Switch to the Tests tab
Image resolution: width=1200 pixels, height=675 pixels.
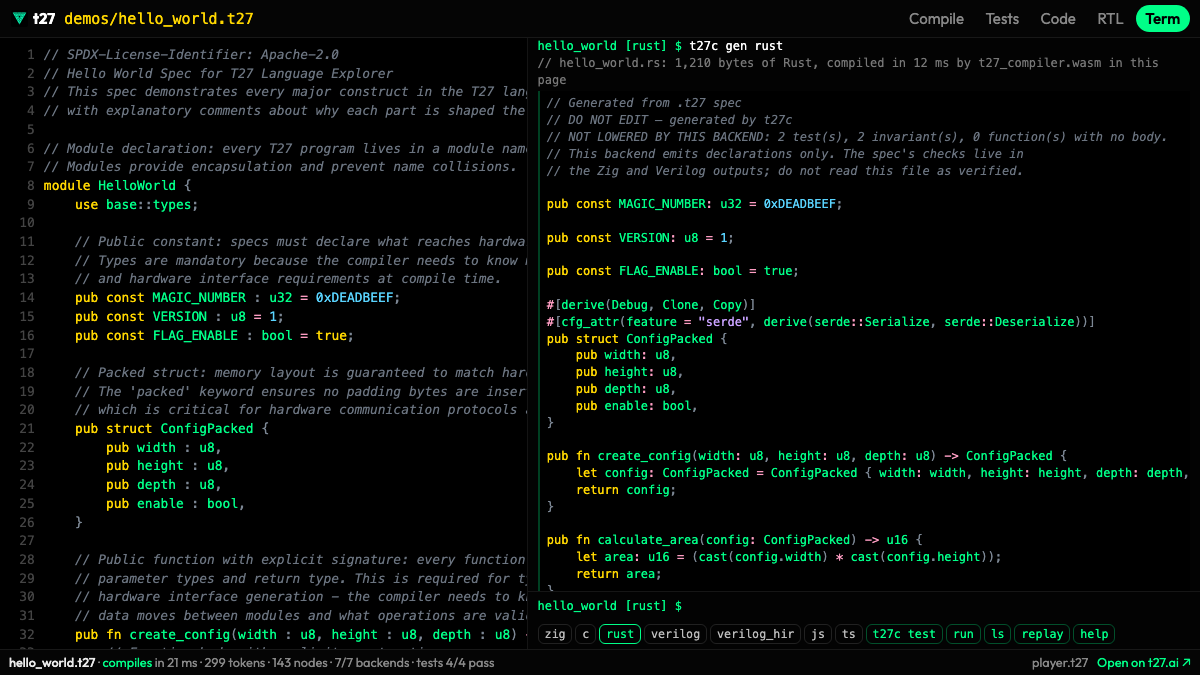(1002, 19)
